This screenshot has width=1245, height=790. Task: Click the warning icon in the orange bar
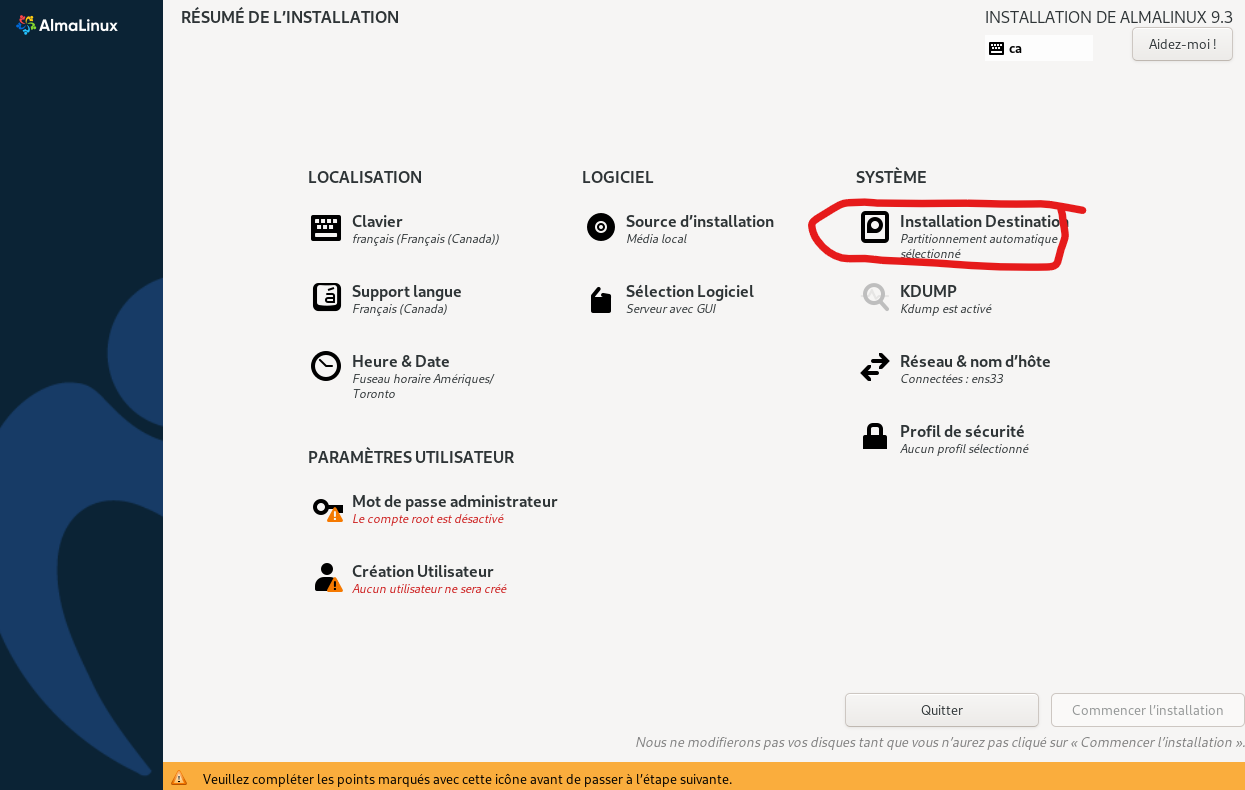179,778
